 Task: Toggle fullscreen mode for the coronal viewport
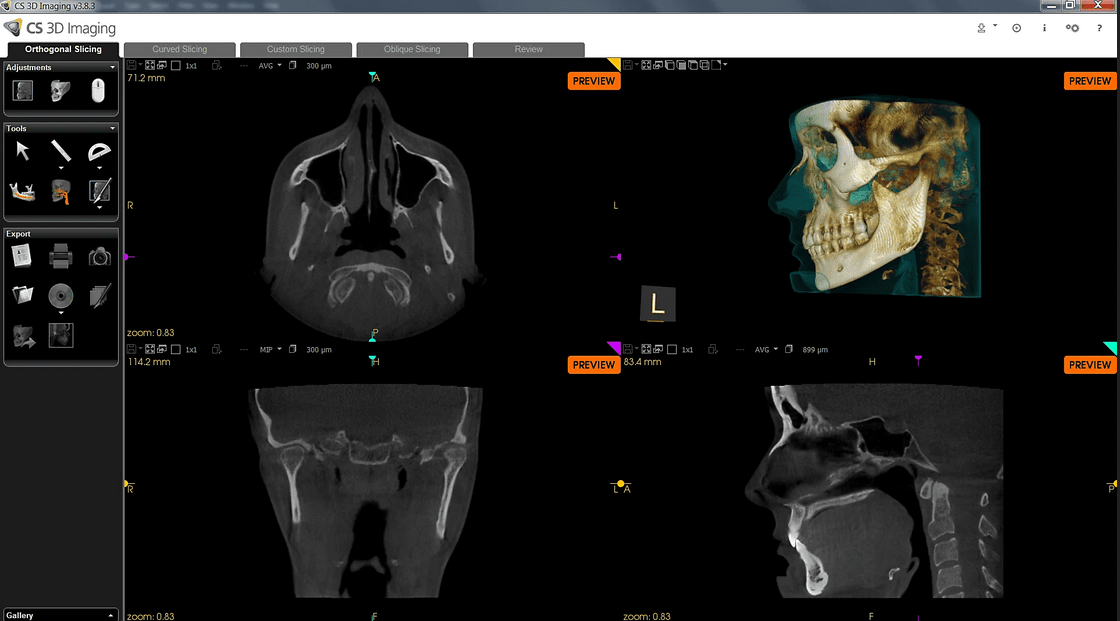coord(148,349)
